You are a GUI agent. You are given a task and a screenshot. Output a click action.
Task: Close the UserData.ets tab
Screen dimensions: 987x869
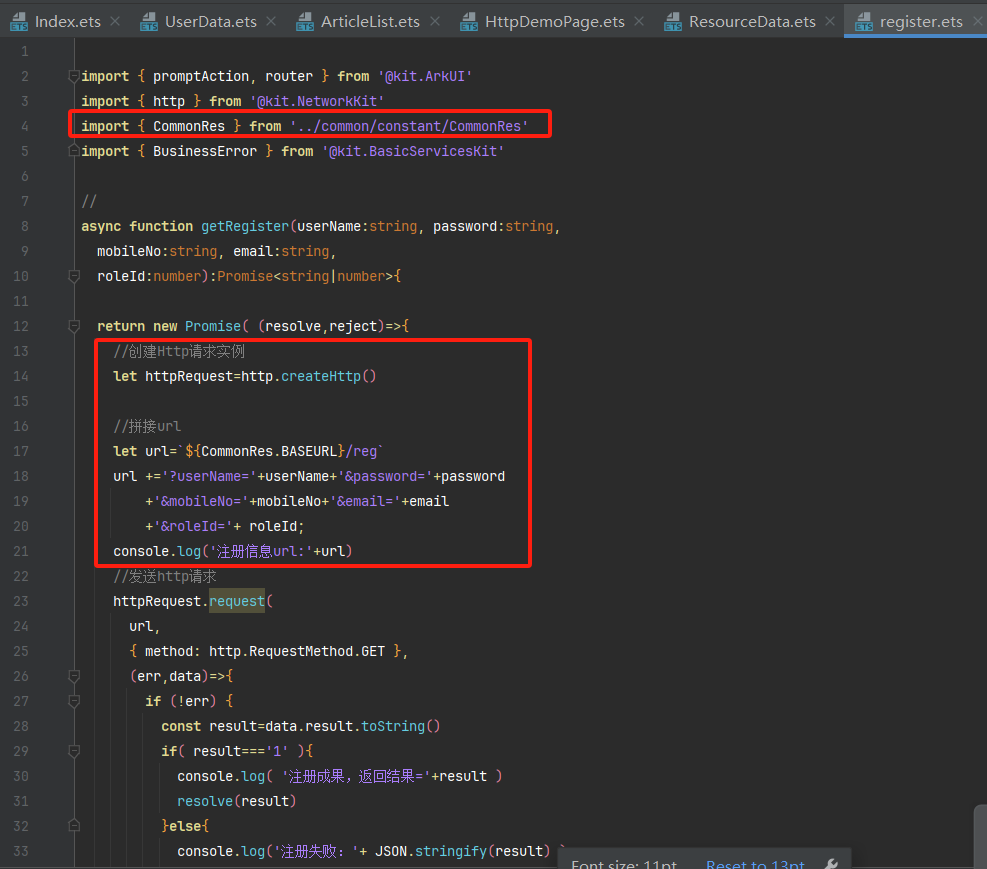271,21
